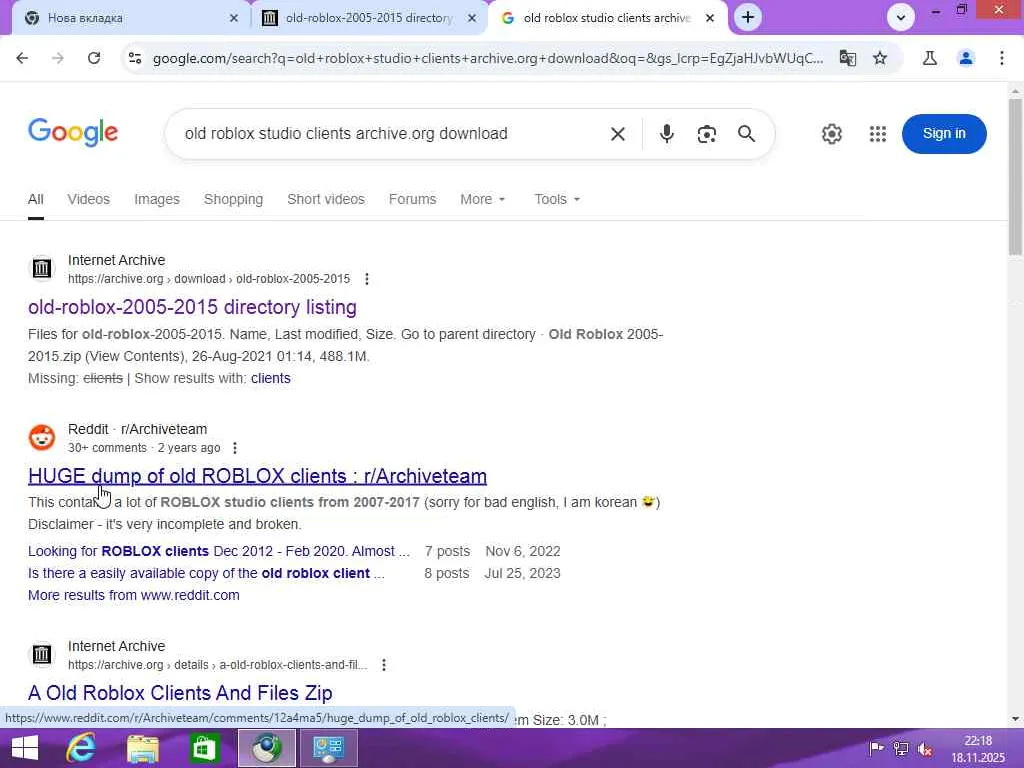Switch to old-roblox-2005-2015 directory tab

369,18
